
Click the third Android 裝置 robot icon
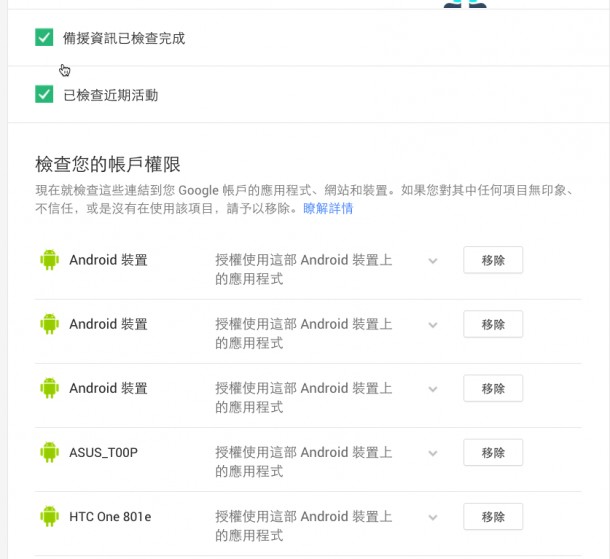pos(49,388)
